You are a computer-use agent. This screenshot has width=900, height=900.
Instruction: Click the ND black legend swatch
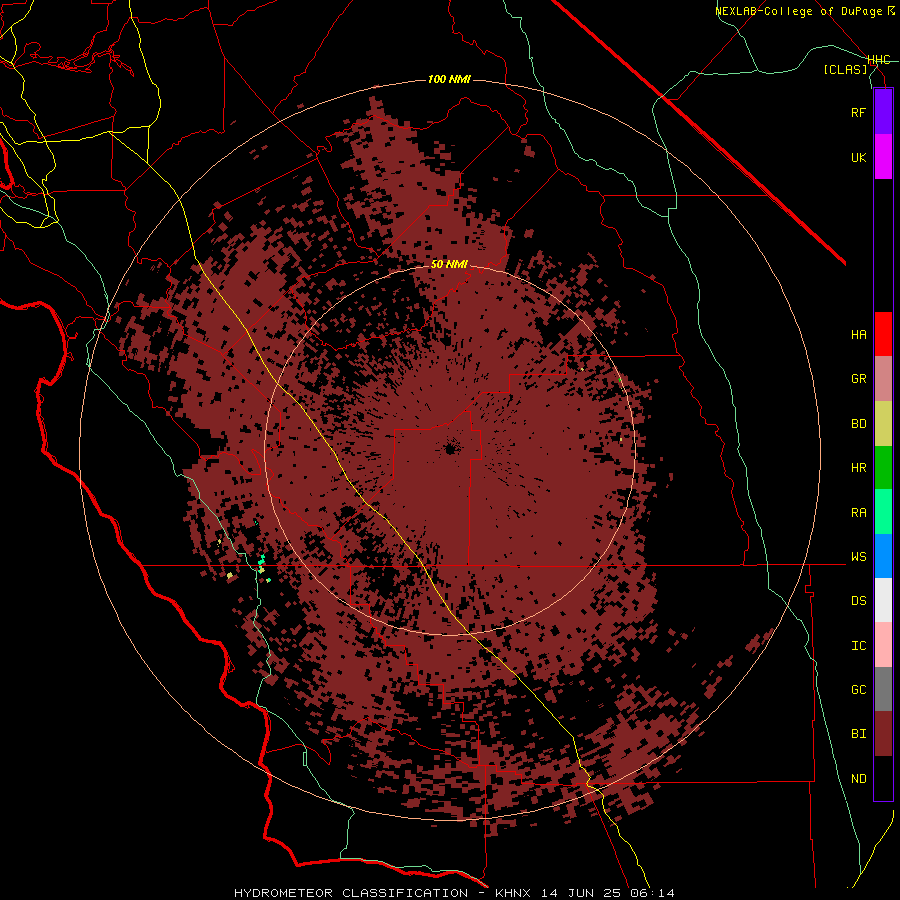883,778
